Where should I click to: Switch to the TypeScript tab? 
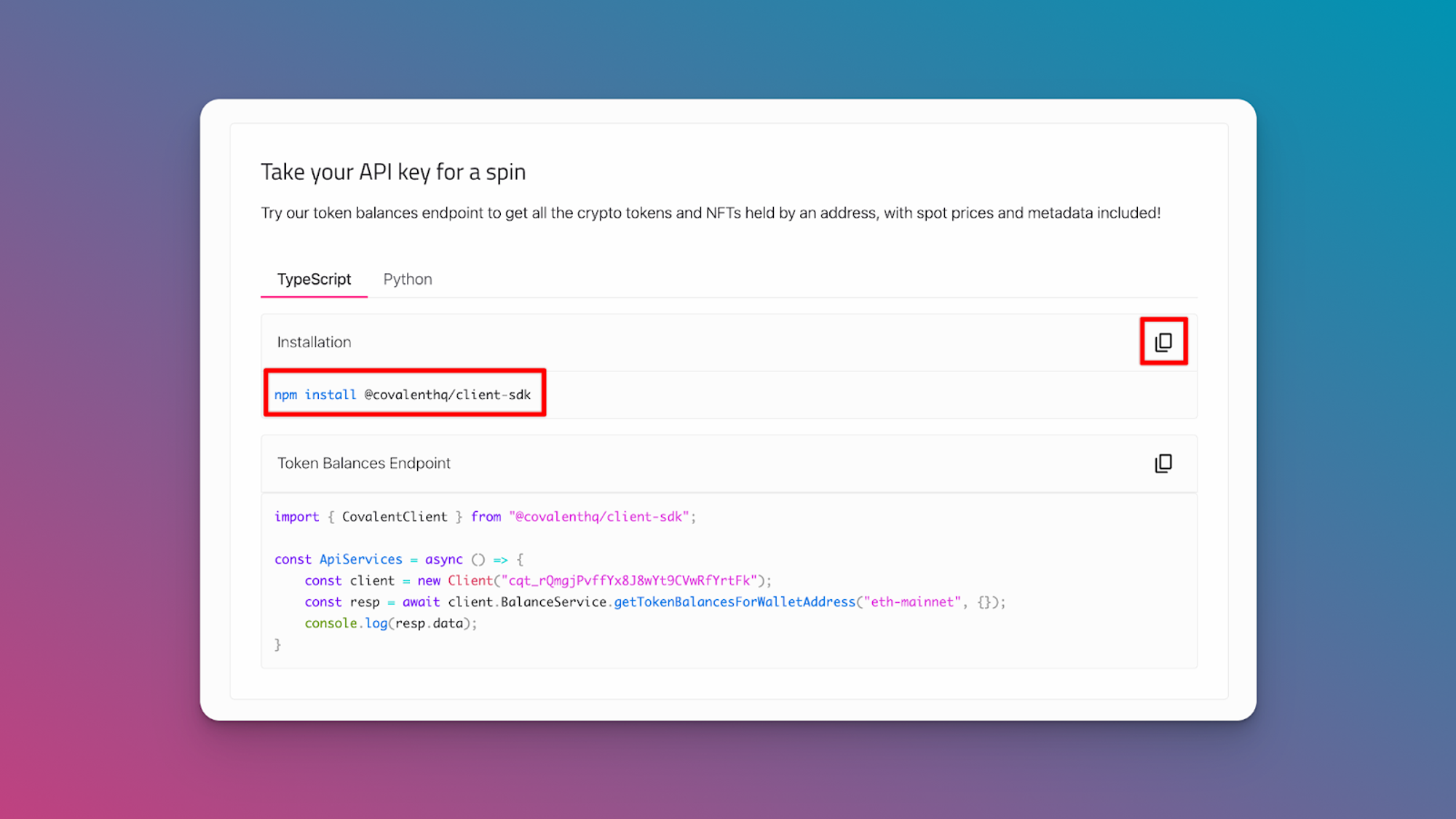314,279
